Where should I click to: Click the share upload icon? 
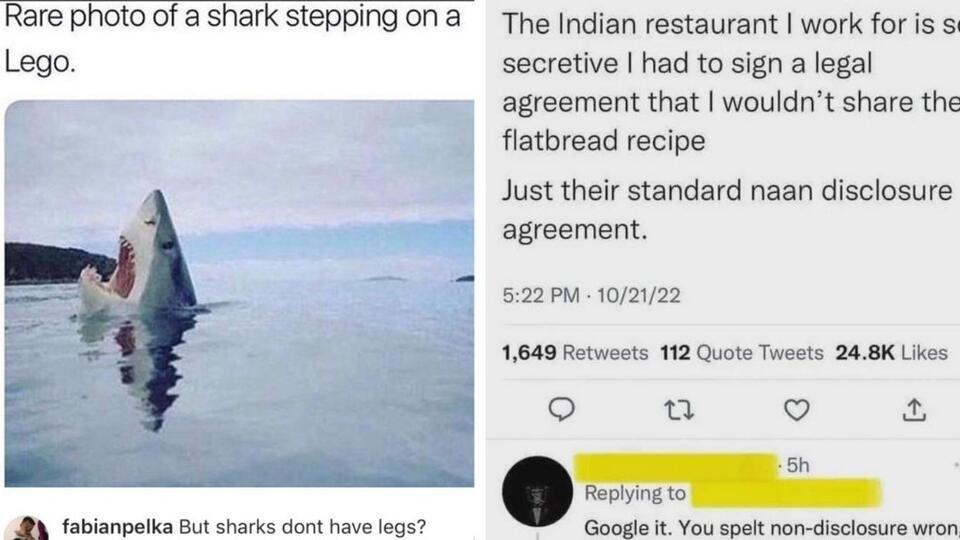point(914,410)
